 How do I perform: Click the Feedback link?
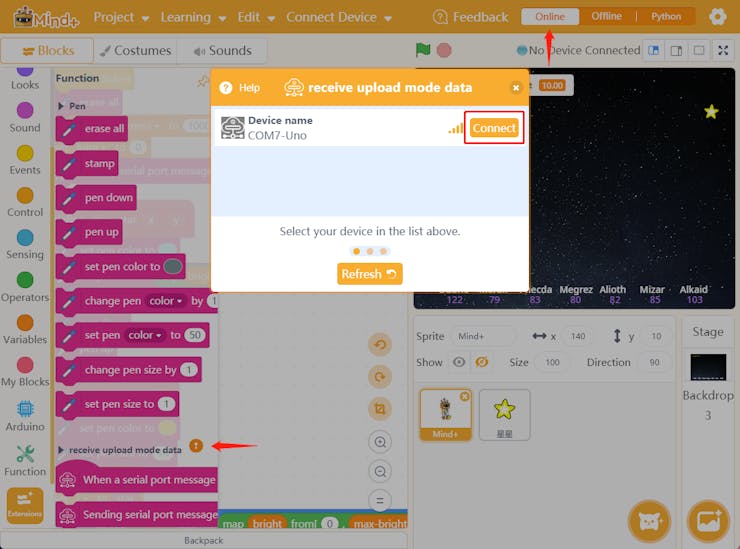point(470,17)
